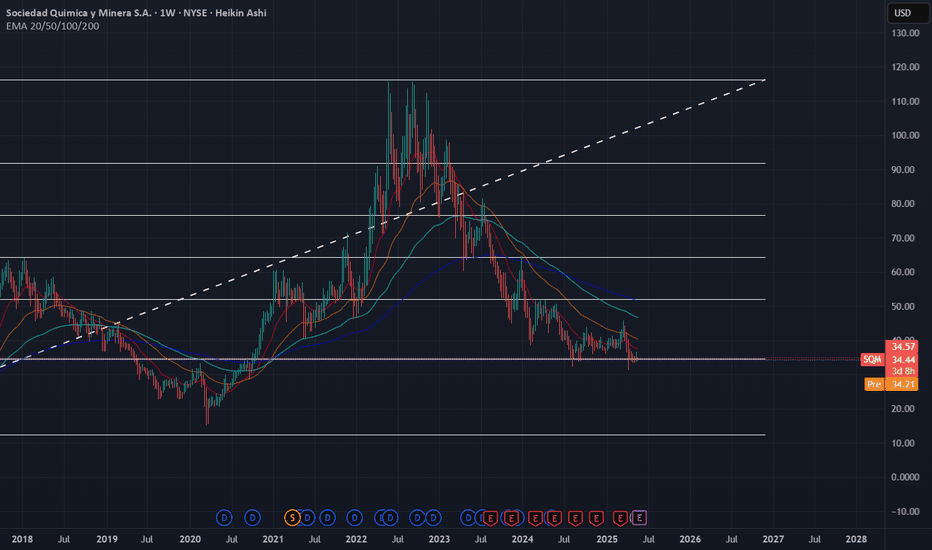Click the 34.57 price tag on the axis

pyautogui.click(x=902, y=347)
